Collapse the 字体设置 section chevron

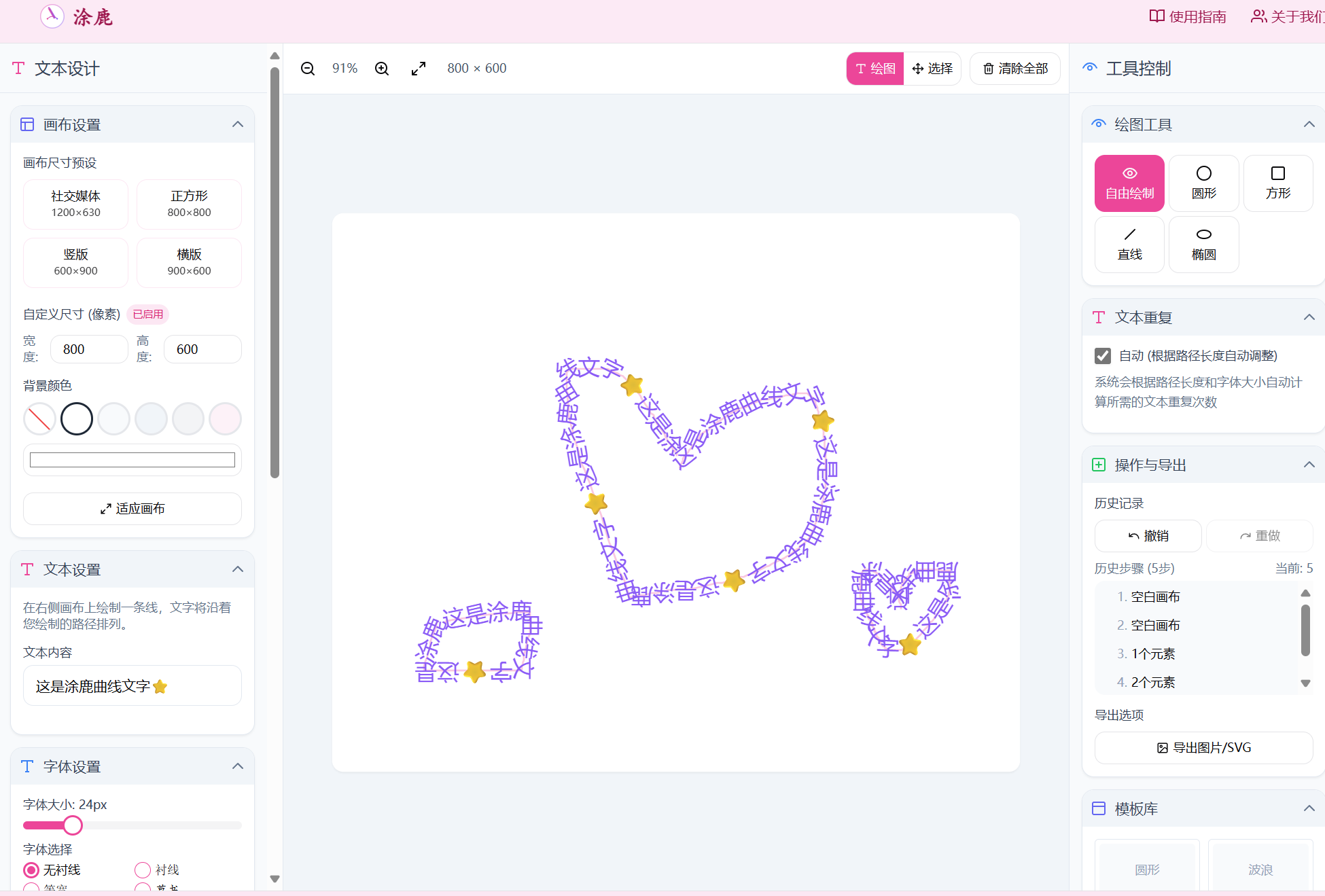tap(238, 766)
